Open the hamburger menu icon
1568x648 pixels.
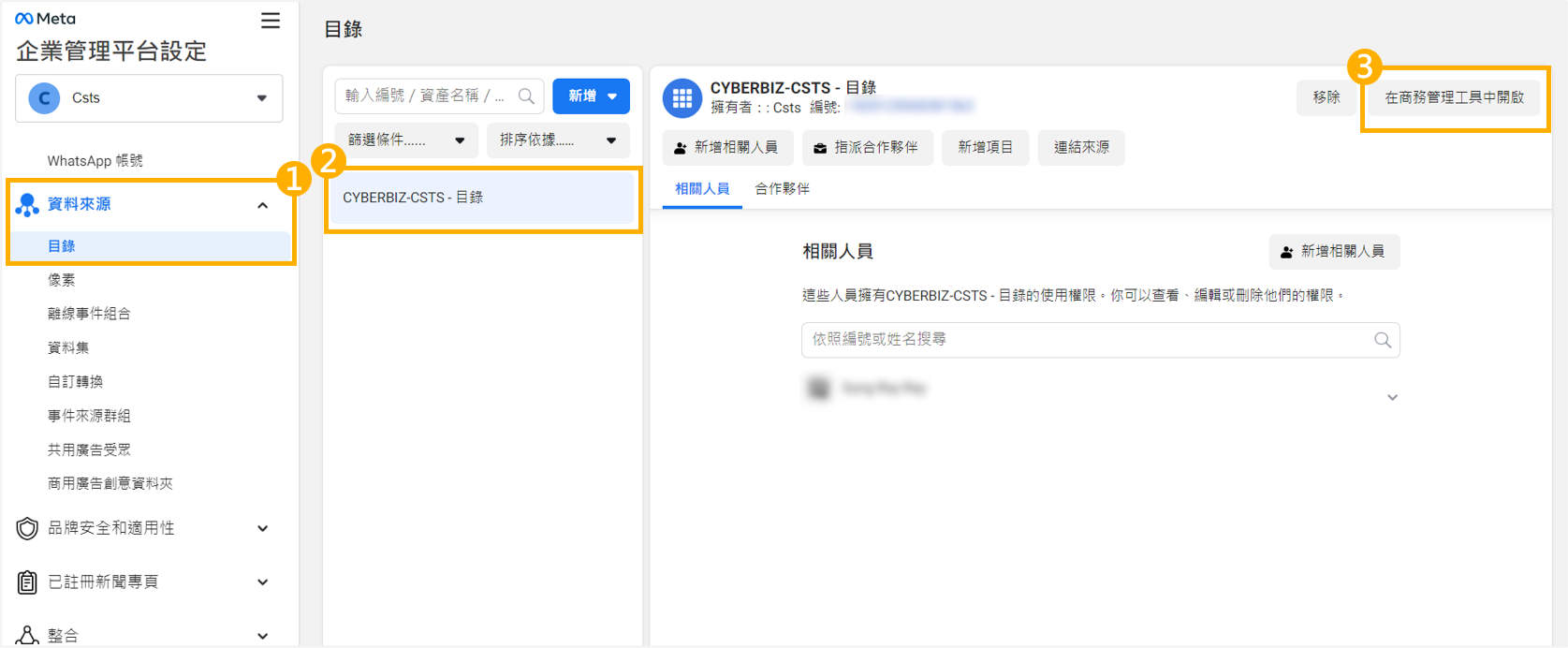[271, 21]
